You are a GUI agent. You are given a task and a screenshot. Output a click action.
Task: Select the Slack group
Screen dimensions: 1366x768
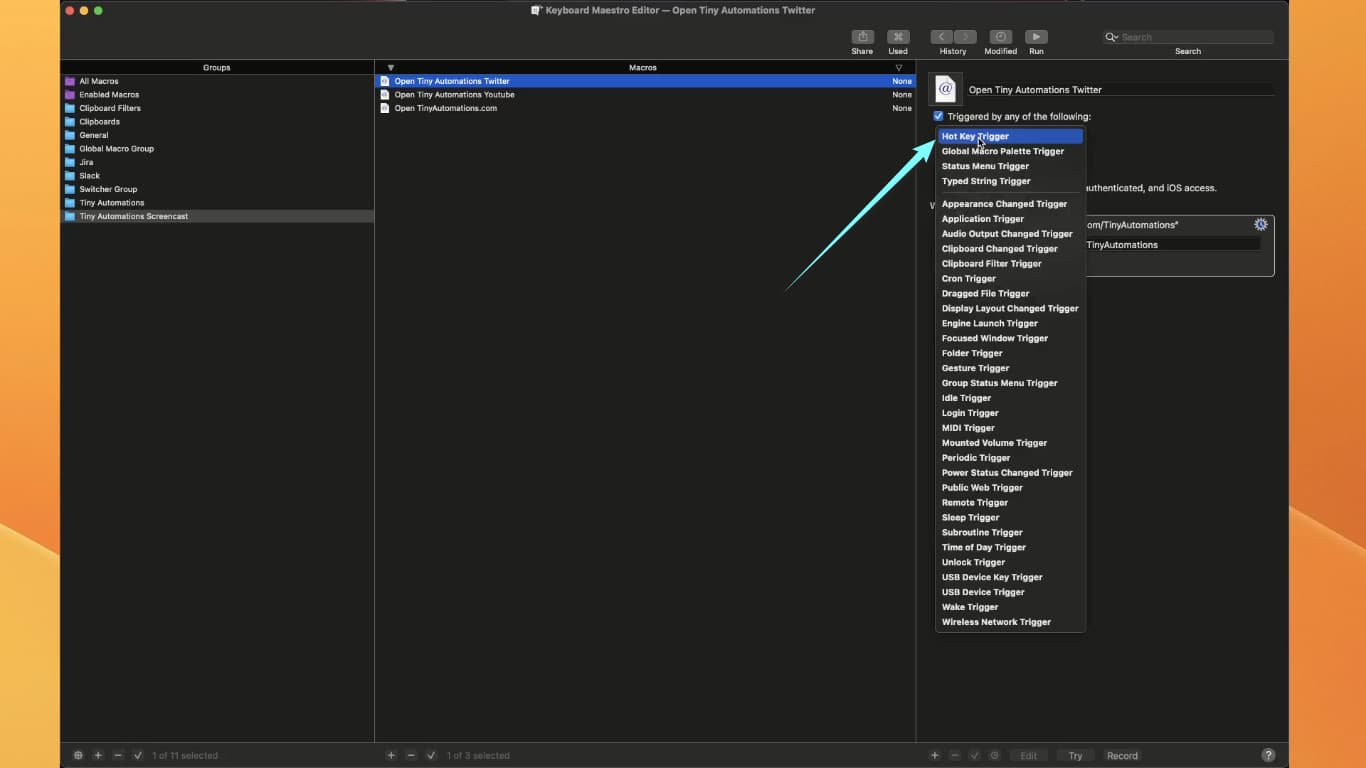[x=217, y=176]
